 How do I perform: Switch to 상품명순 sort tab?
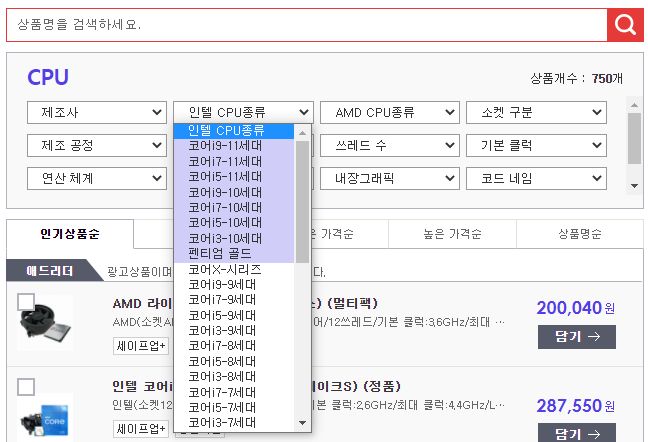(x=580, y=234)
